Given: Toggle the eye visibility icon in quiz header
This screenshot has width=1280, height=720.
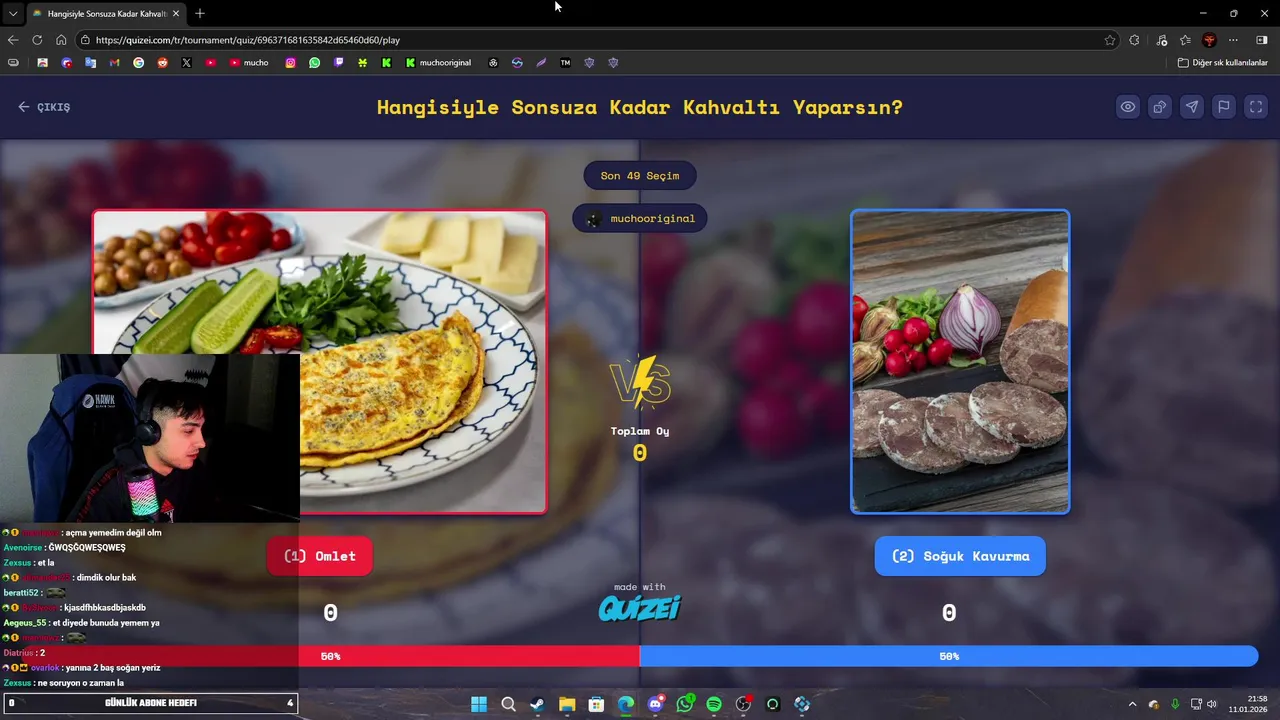Looking at the screenshot, I should pyautogui.click(x=1128, y=107).
